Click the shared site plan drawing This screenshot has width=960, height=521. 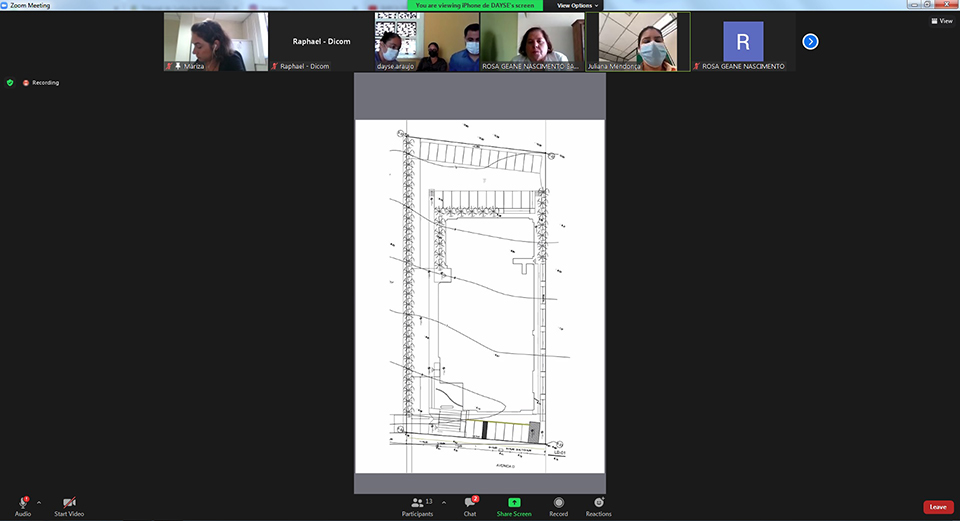pyautogui.click(x=479, y=296)
